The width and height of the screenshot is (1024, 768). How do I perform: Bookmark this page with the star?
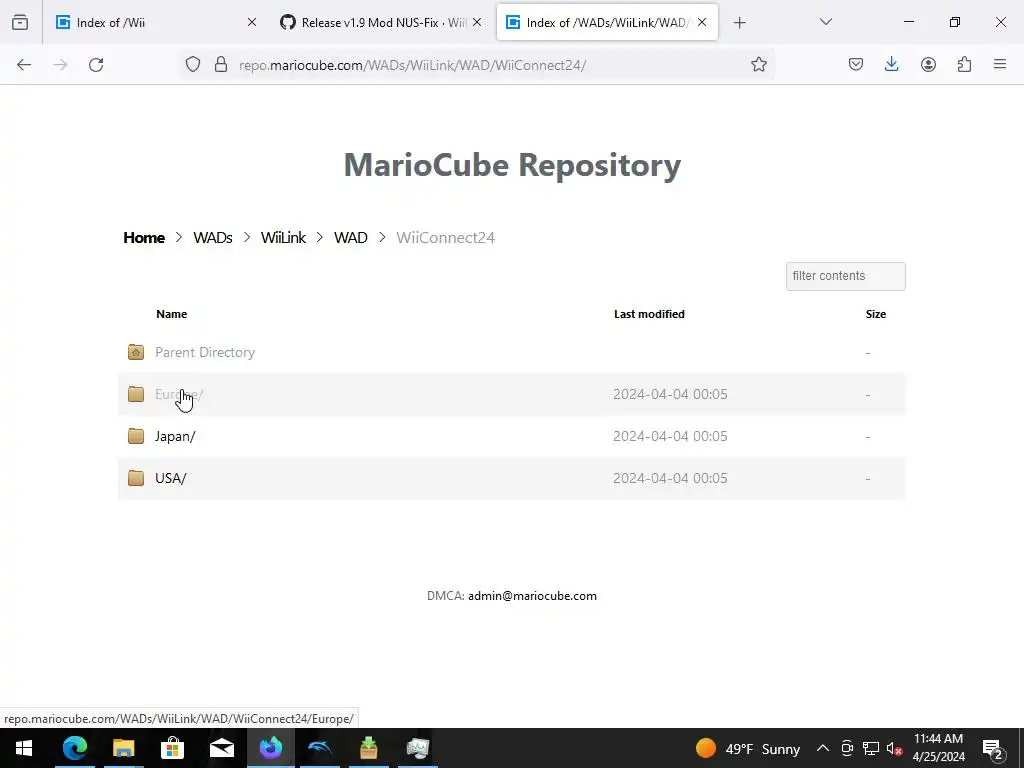[758, 64]
